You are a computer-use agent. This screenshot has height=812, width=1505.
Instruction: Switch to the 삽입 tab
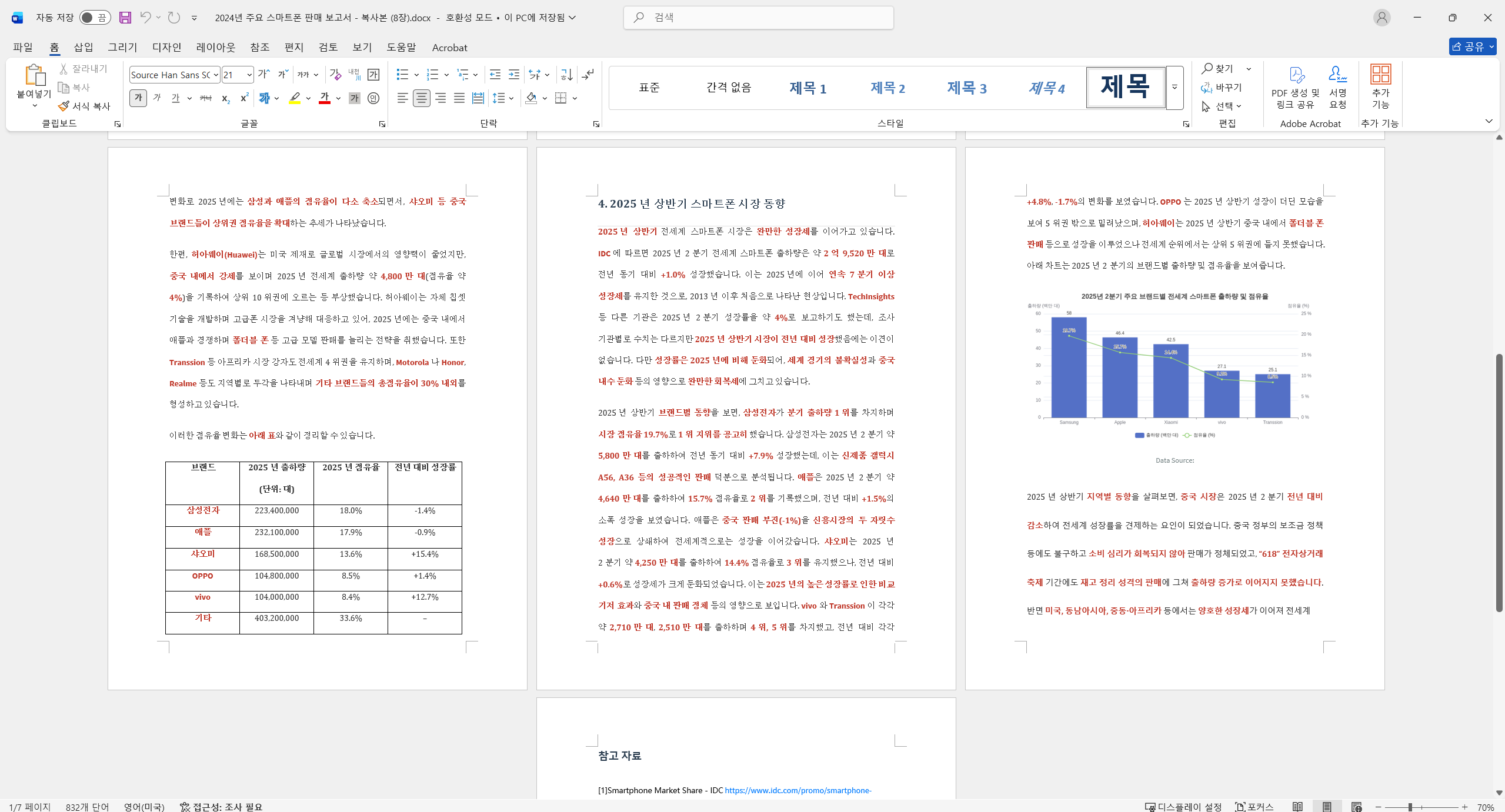84,47
